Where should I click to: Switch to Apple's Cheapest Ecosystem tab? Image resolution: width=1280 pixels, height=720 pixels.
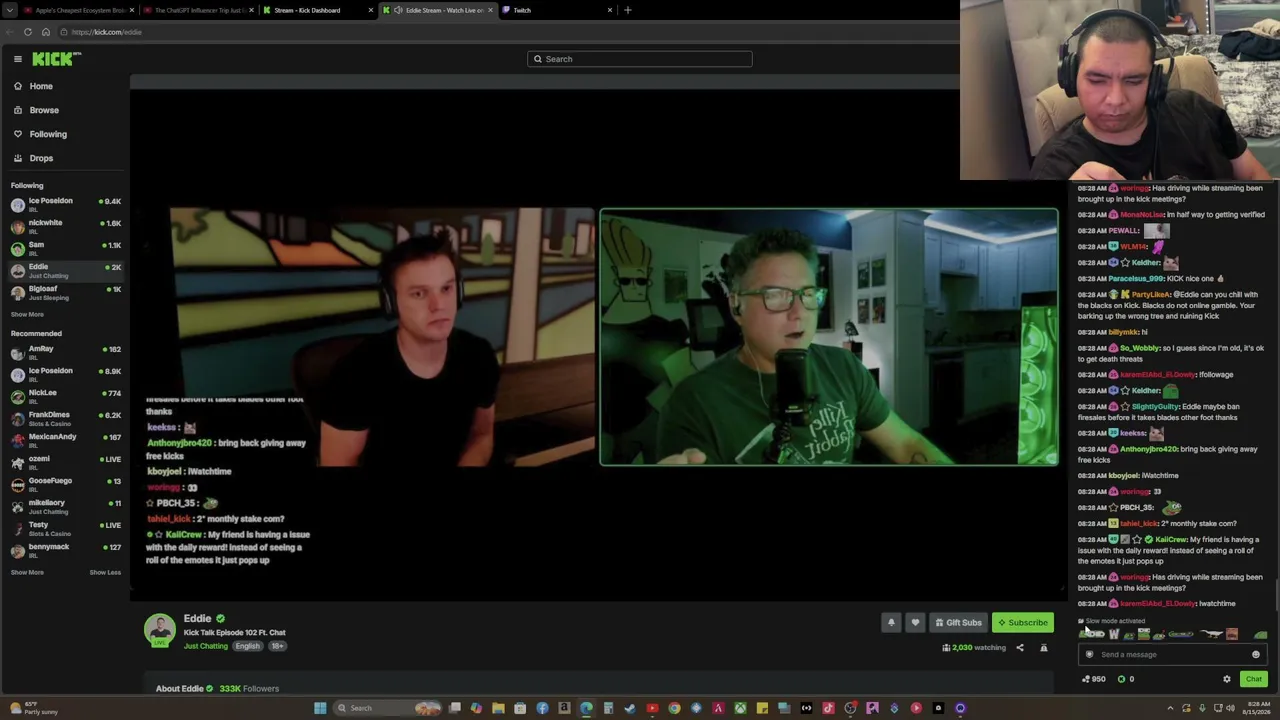coord(77,10)
